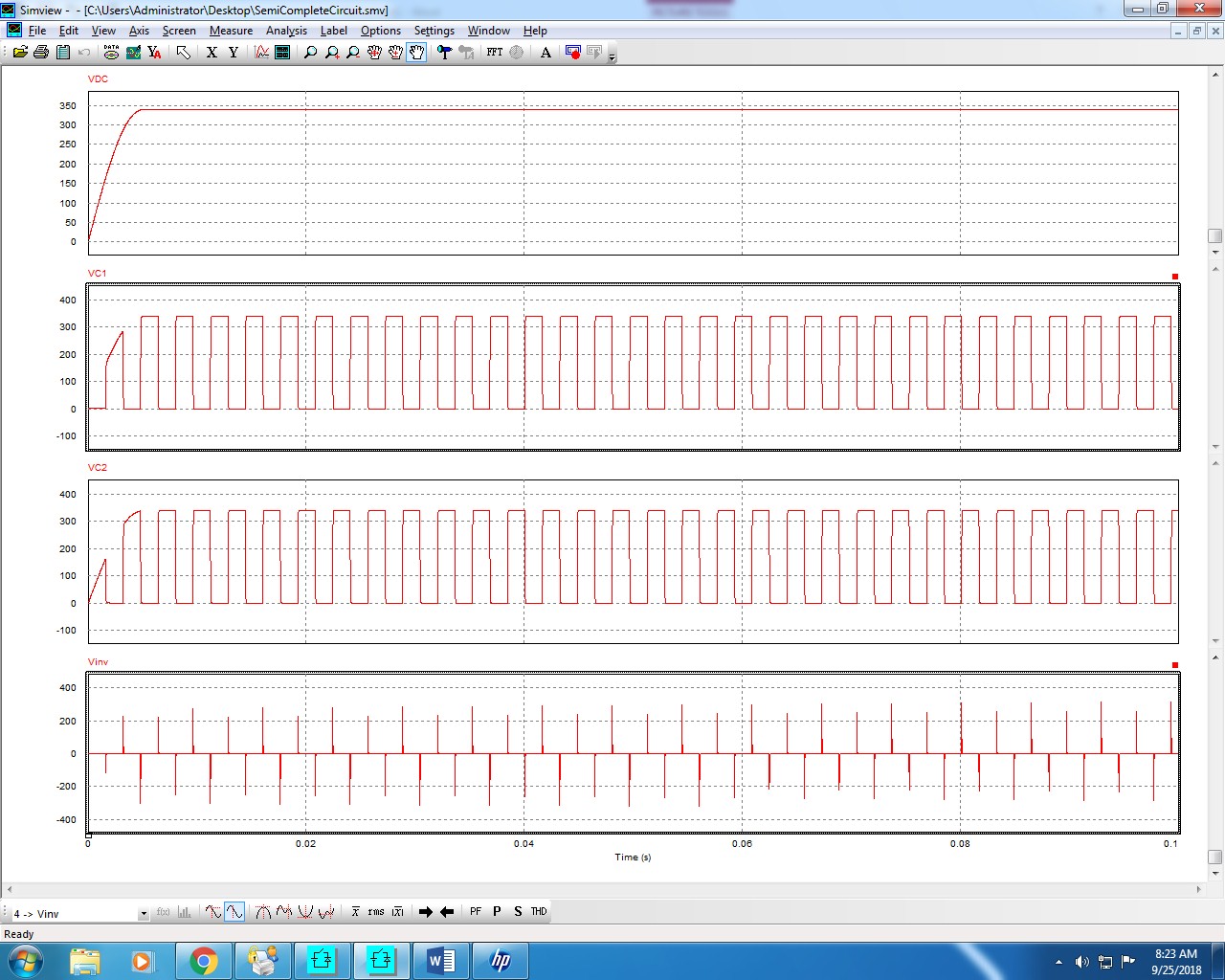Click the measure marker icon
1225x980 pixels.
[x=444, y=52]
